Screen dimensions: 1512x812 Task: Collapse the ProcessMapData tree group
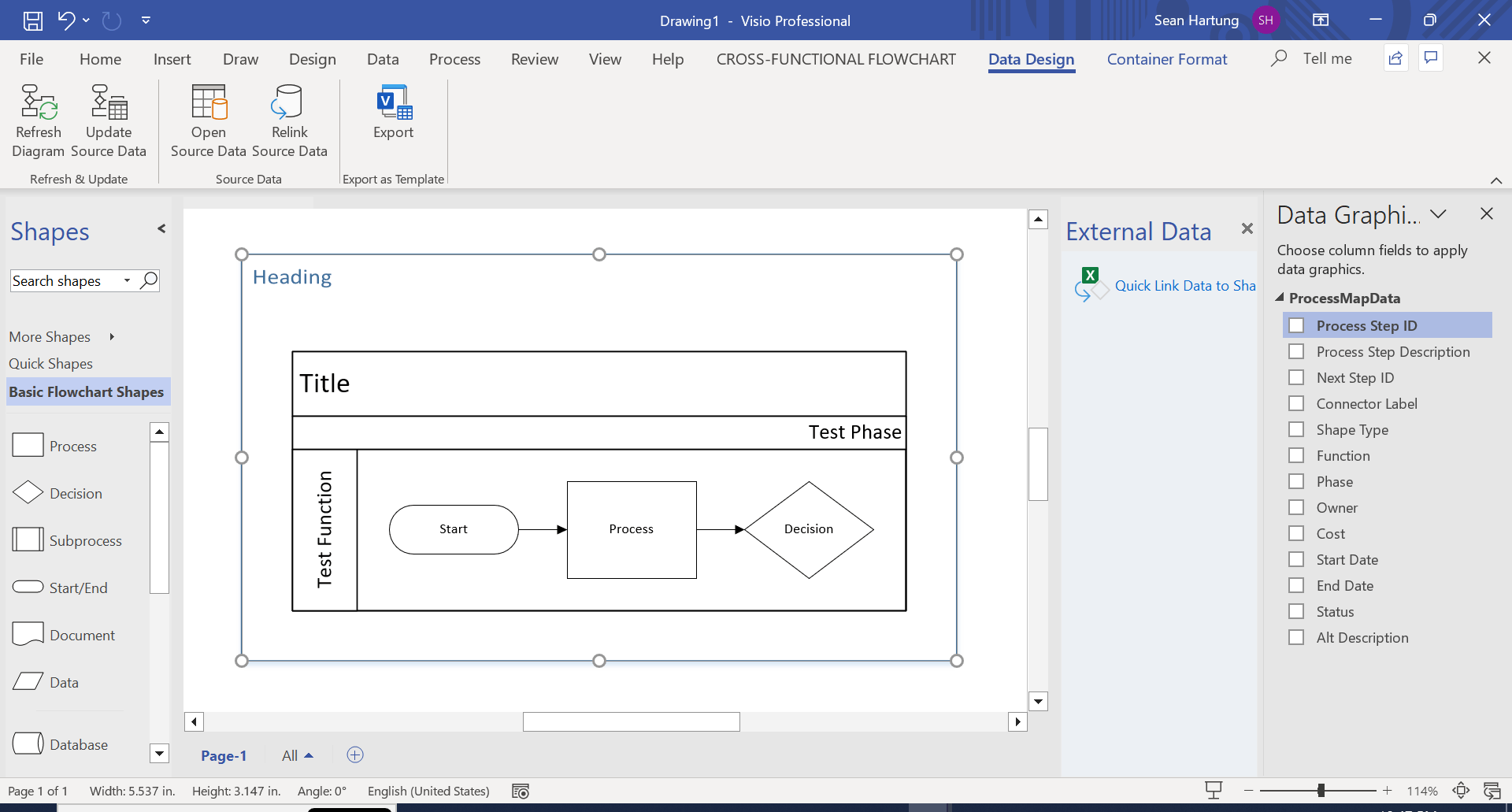[1280, 298]
